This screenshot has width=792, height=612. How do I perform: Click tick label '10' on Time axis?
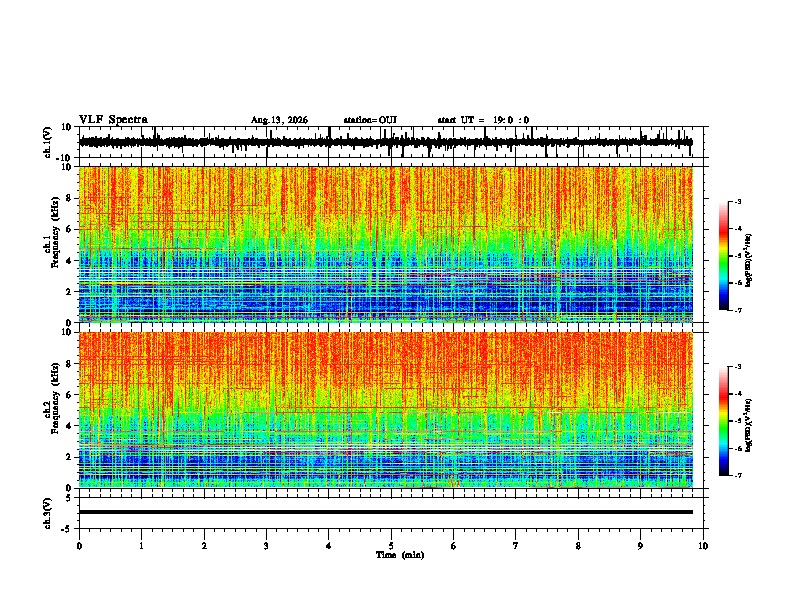pyautogui.click(x=703, y=546)
